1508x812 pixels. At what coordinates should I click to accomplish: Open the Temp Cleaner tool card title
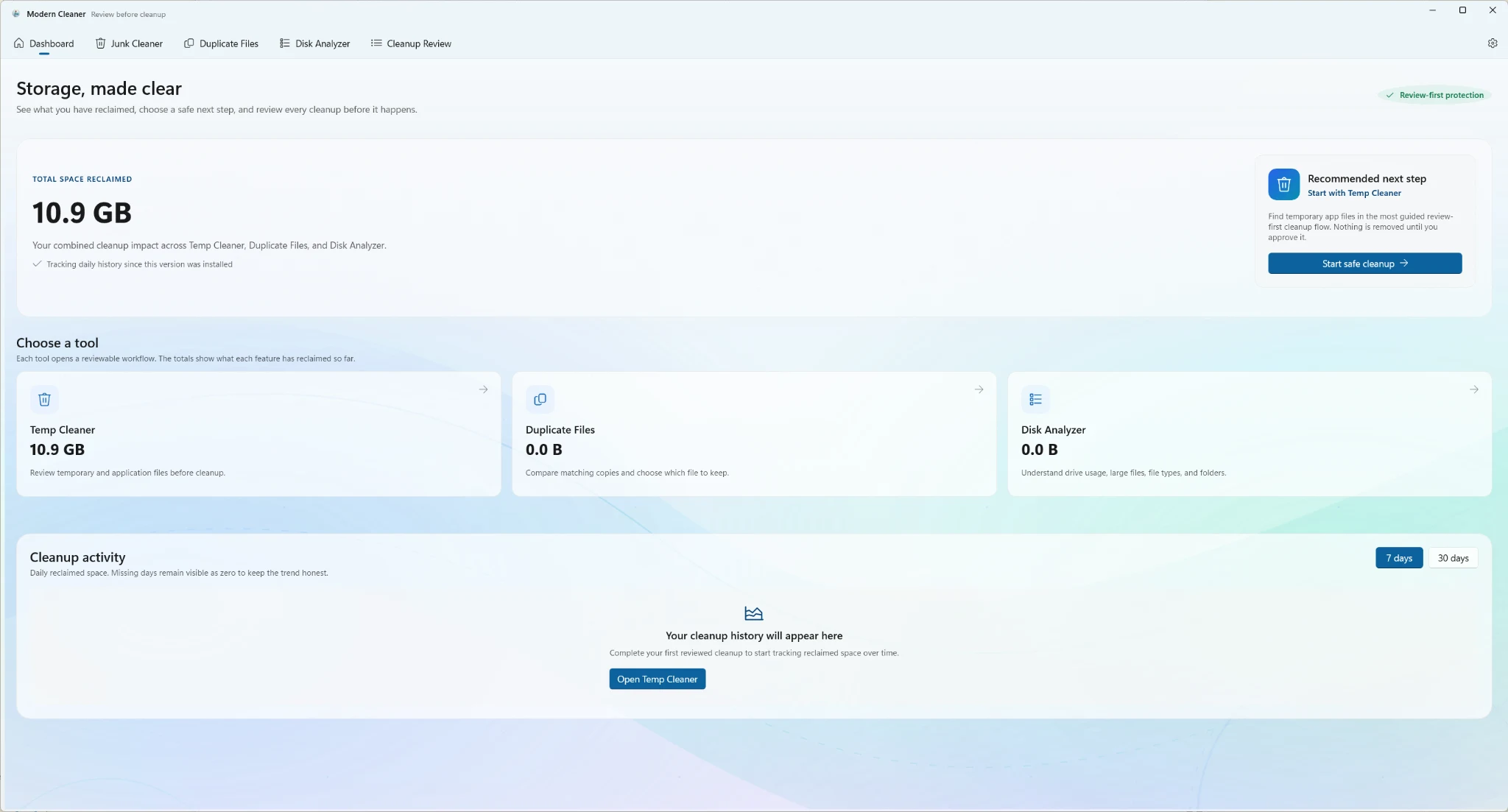(x=63, y=430)
